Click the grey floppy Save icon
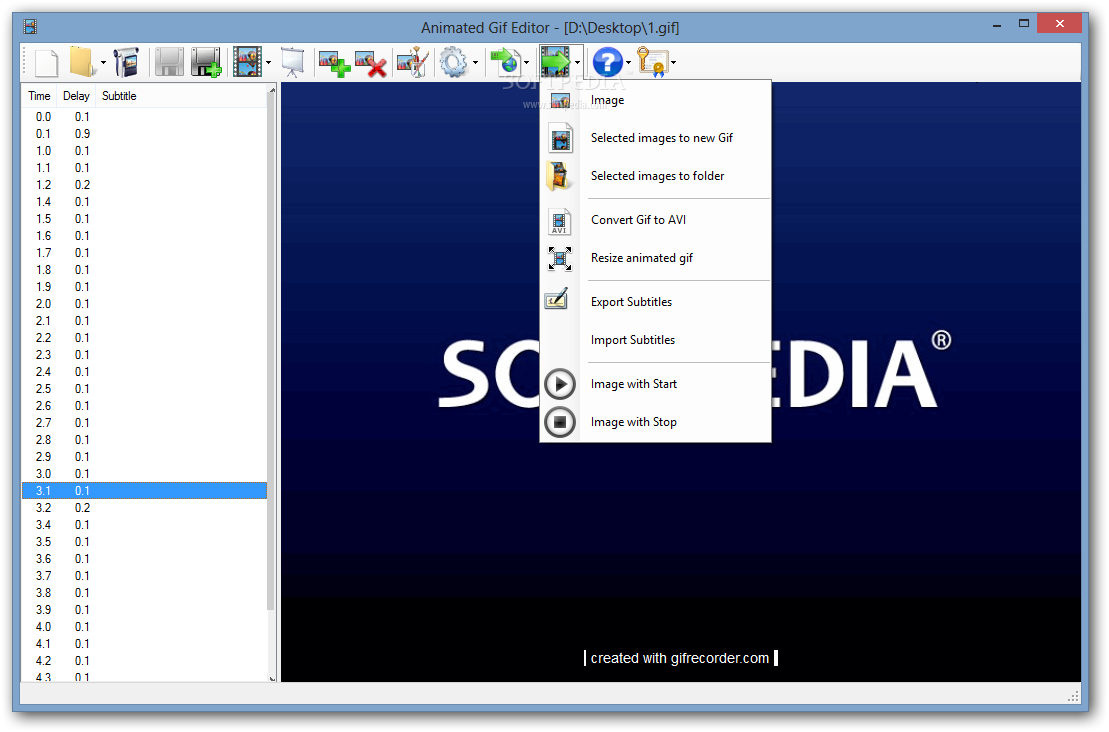This screenshot has height=732, width=1109. click(x=169, y=62)
